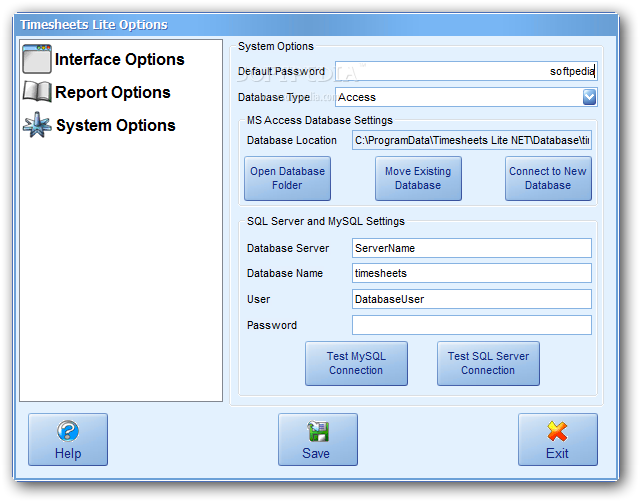
Task: Click the Timesheets Lite Options title bar
Action: (x=316, y=25)
